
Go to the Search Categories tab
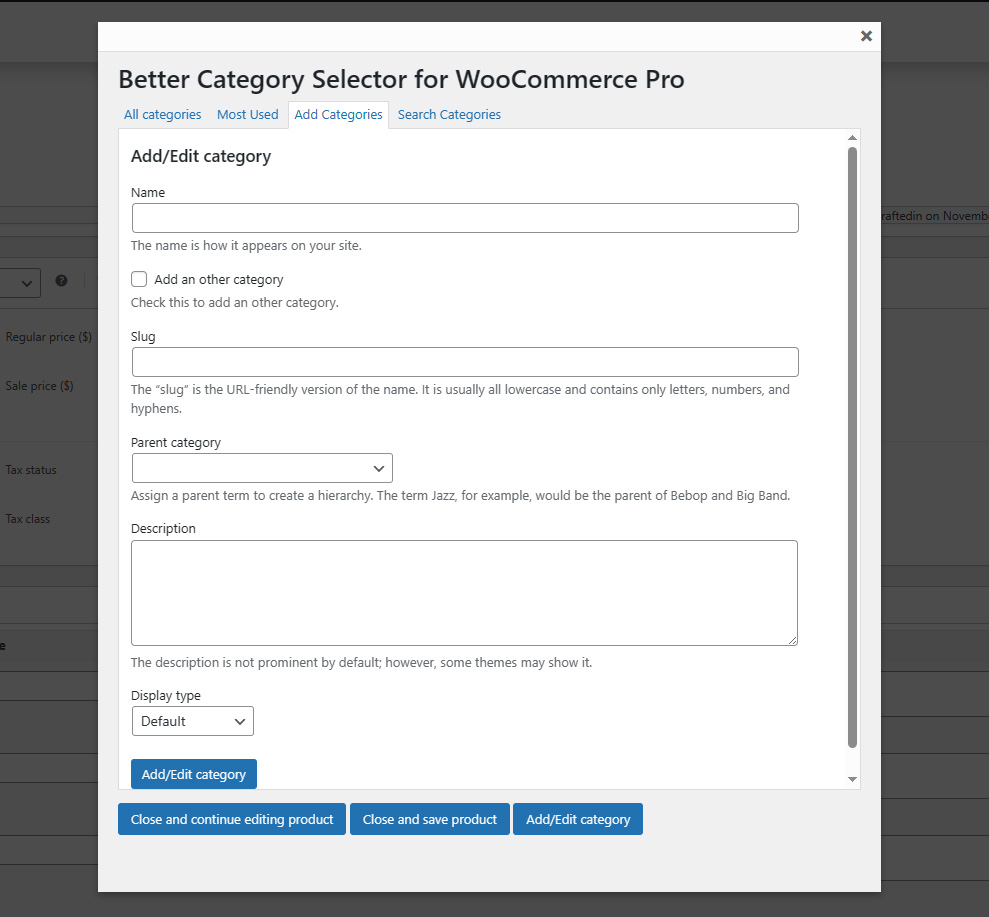[449, 115]
